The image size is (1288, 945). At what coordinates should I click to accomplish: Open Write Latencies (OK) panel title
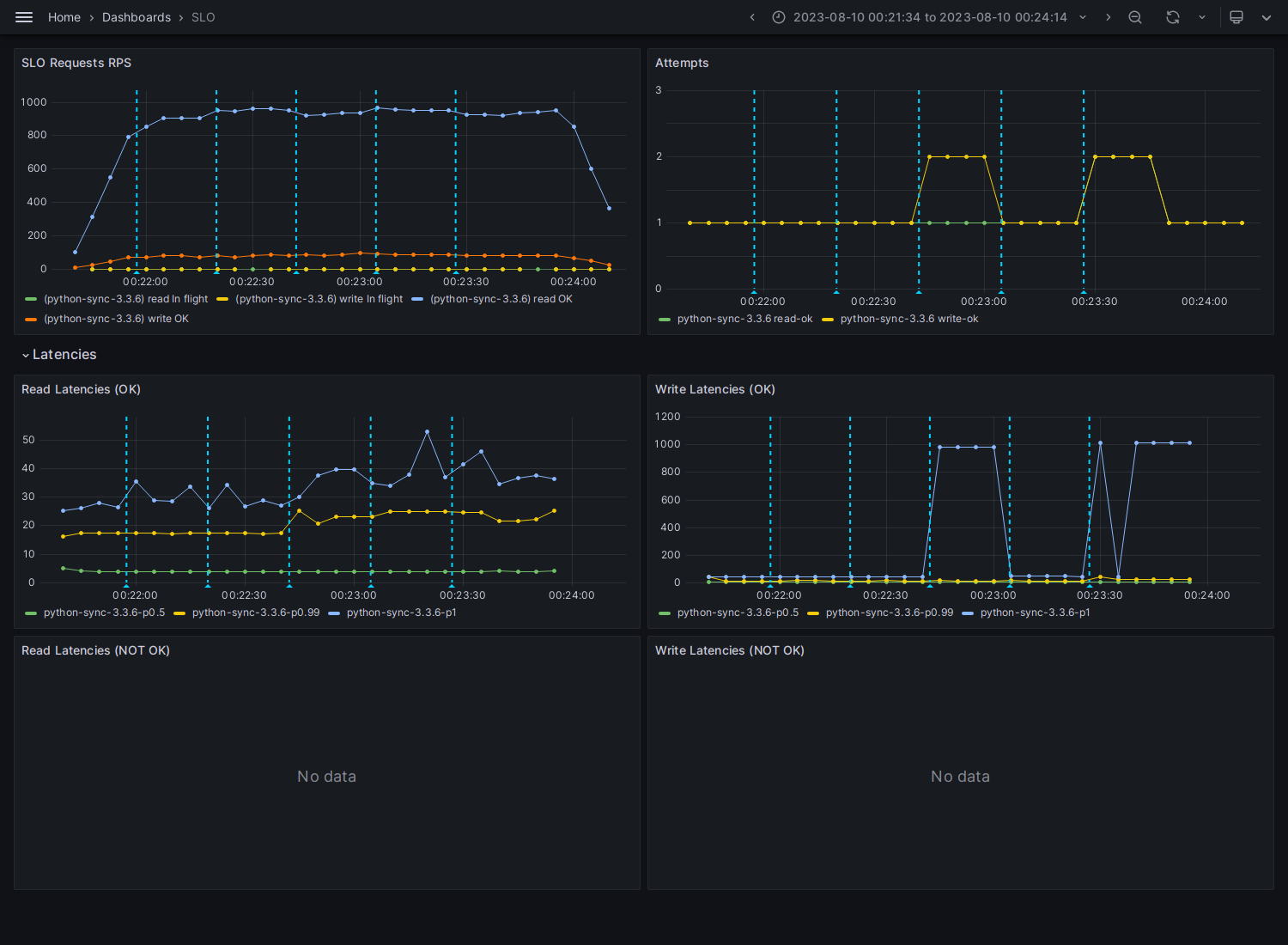point(715,389)
